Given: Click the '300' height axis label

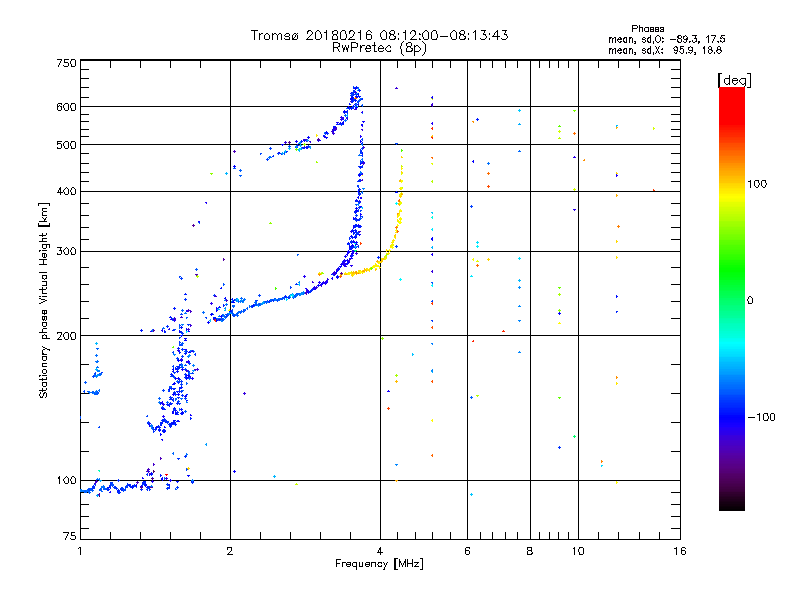Looking at the screenshot, I should point(66,251).
